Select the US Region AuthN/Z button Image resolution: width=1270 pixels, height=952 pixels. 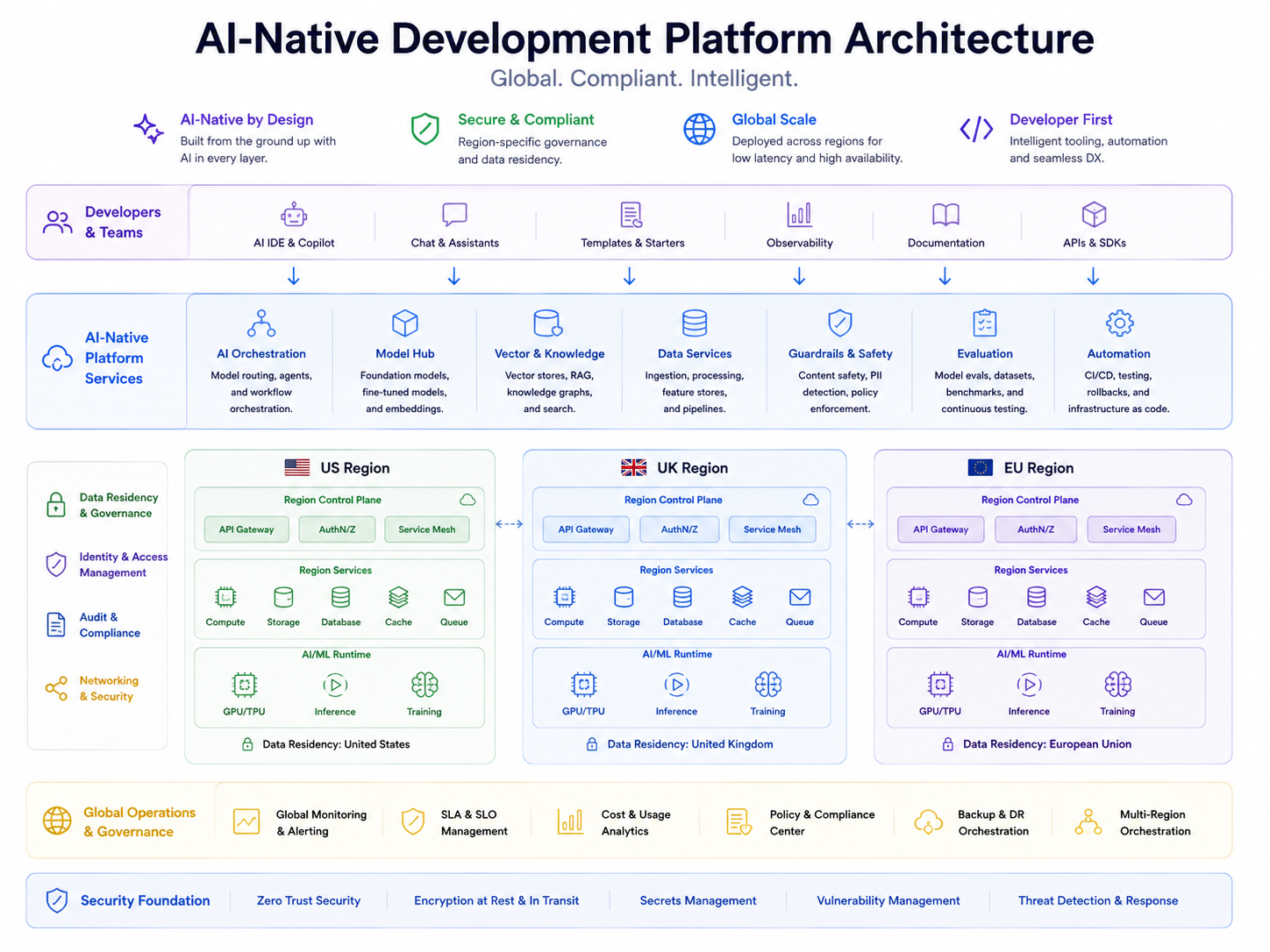[337, 529]
